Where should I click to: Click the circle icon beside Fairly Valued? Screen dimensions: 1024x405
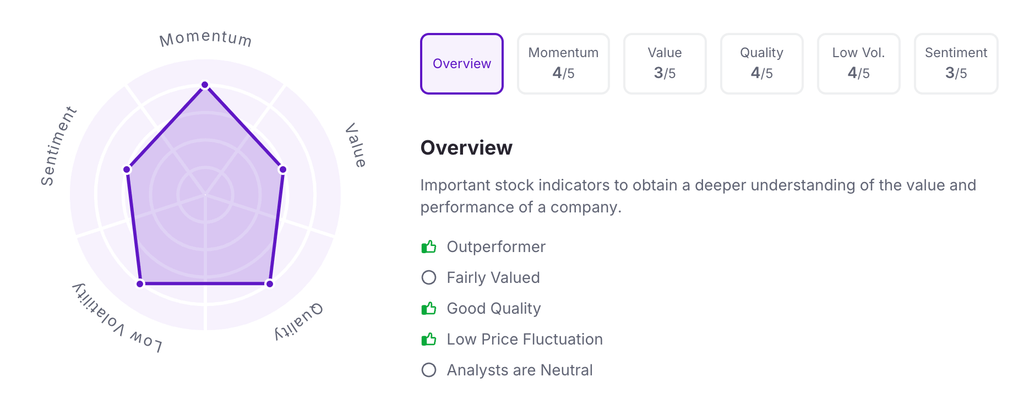pos(429,277)
